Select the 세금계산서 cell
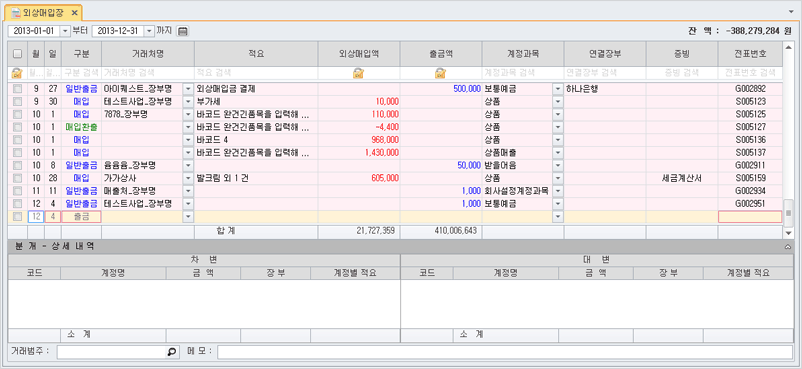 pos(682,178)
